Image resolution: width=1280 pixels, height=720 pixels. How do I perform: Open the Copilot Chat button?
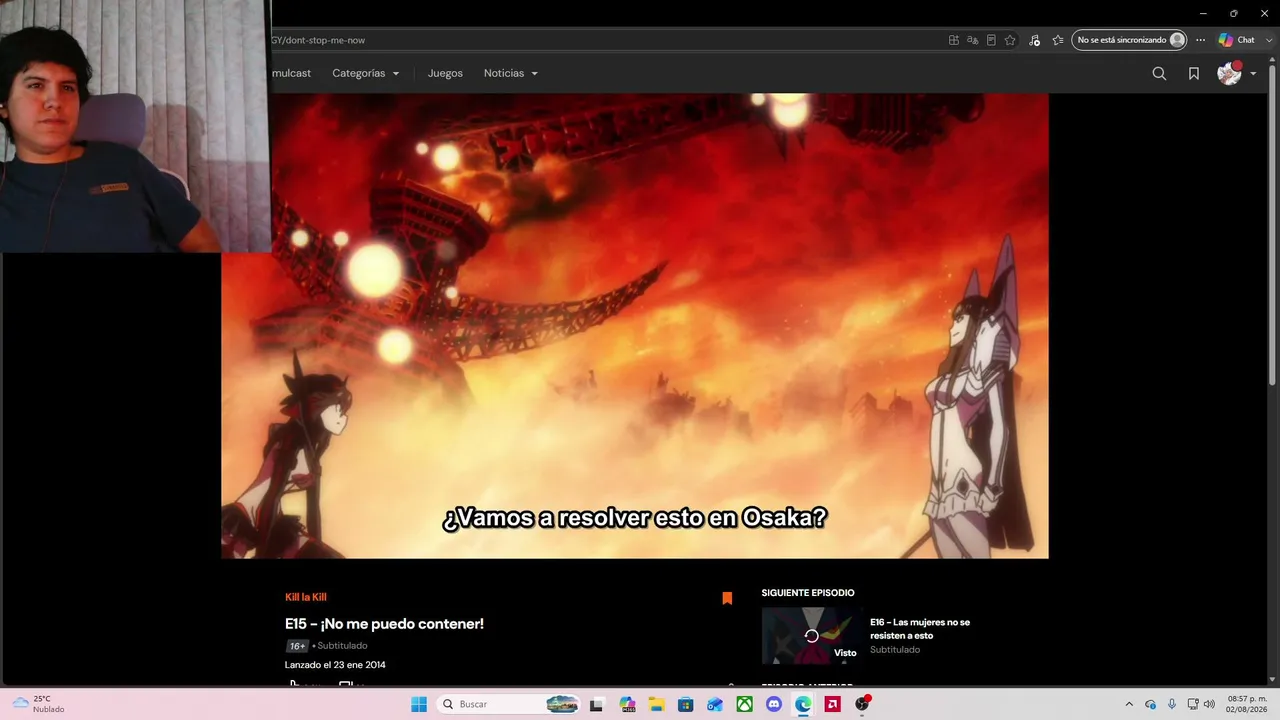click(x=1237, y=40)
